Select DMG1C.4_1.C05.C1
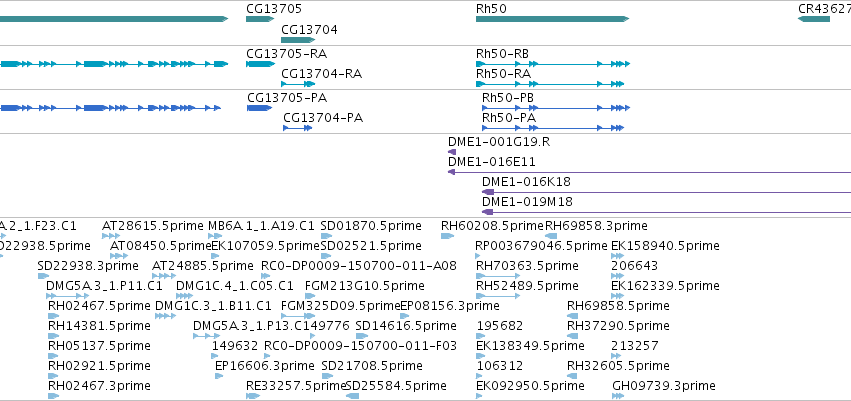 185,296
